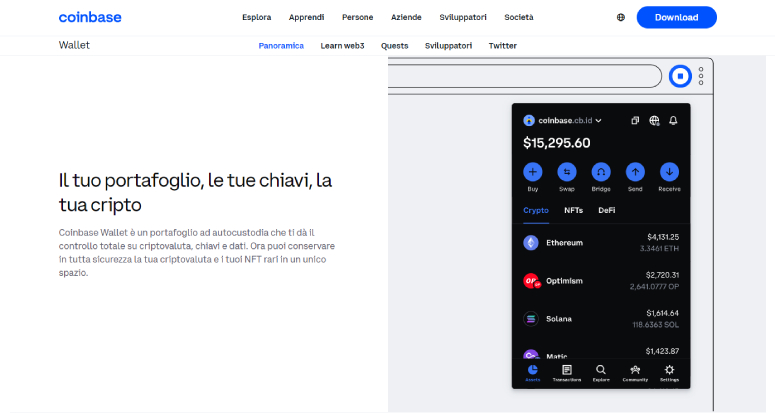
Task: Open Transactions in wallet bottom bar
Action: [x=567, y=373]
